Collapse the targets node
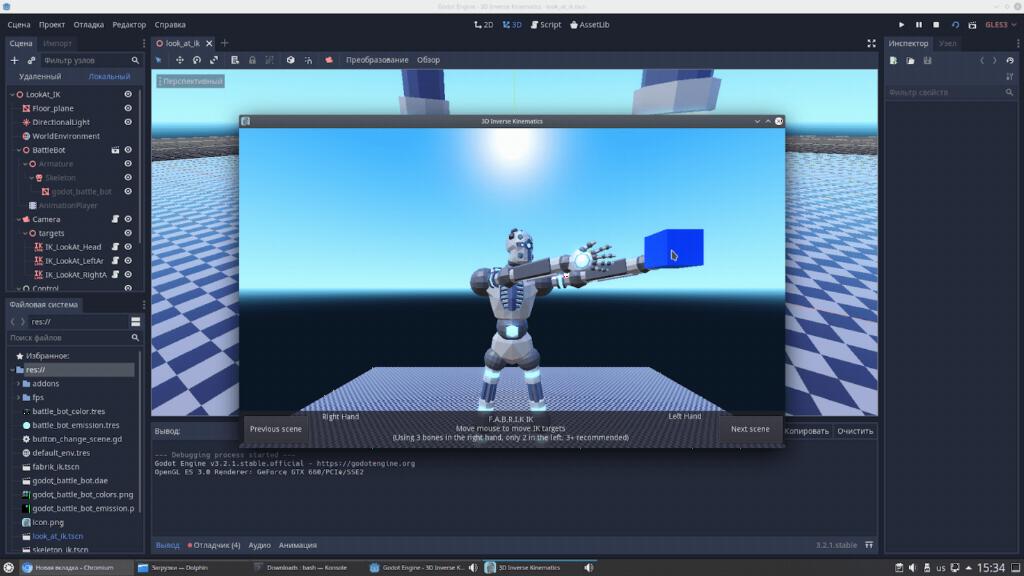Viewport: 1024px width, 576px height. pos(25,233)
